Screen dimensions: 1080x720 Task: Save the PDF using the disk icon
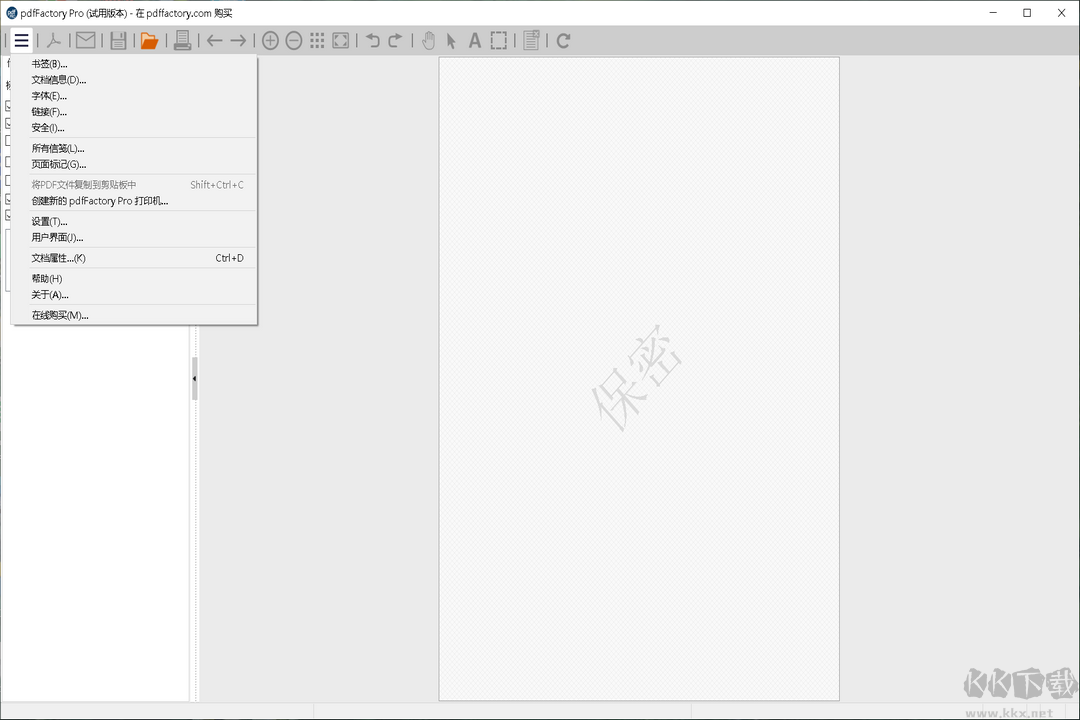(119, 40)
